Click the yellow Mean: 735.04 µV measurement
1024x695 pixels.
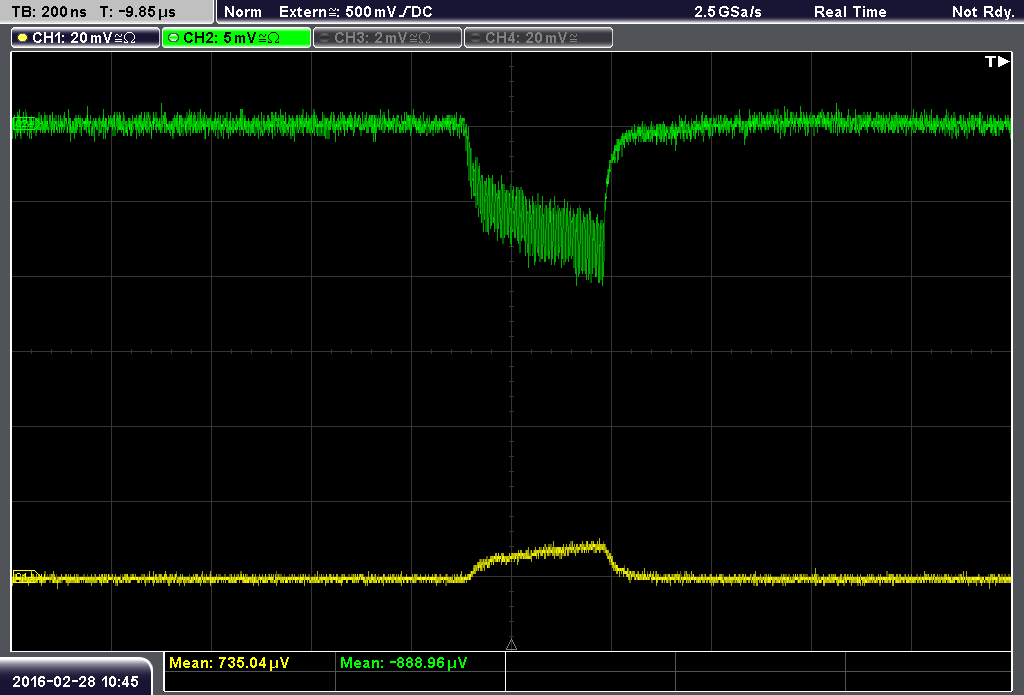click(229, 663)
